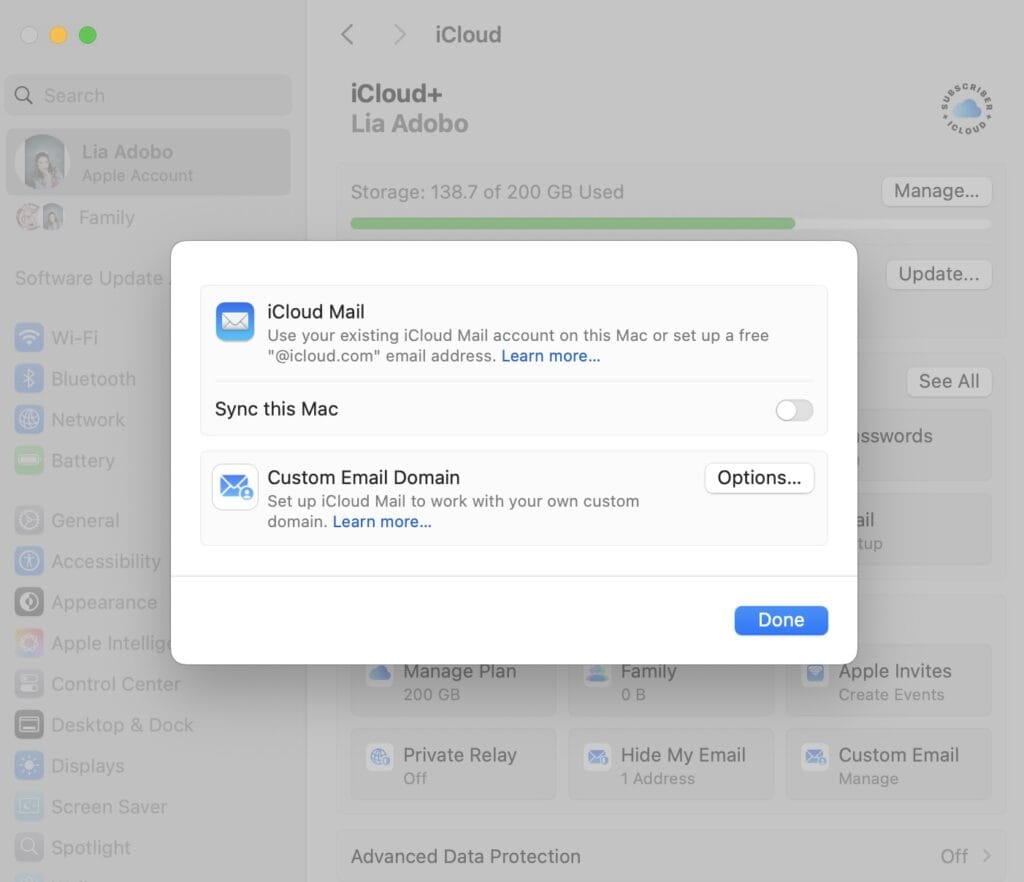Open Desktop & Dock settings
1024x882 pixels.
[x=28, y=724]
